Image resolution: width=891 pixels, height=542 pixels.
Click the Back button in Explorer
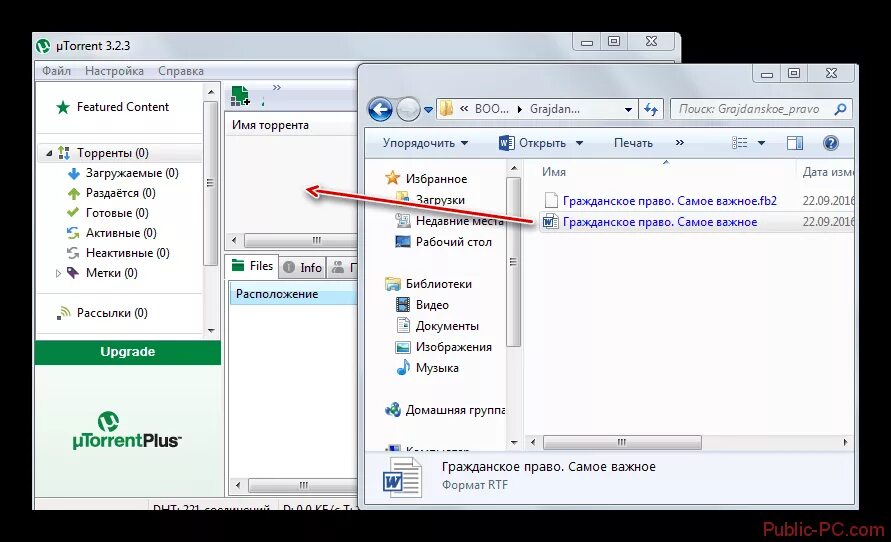tap(380, 109)
